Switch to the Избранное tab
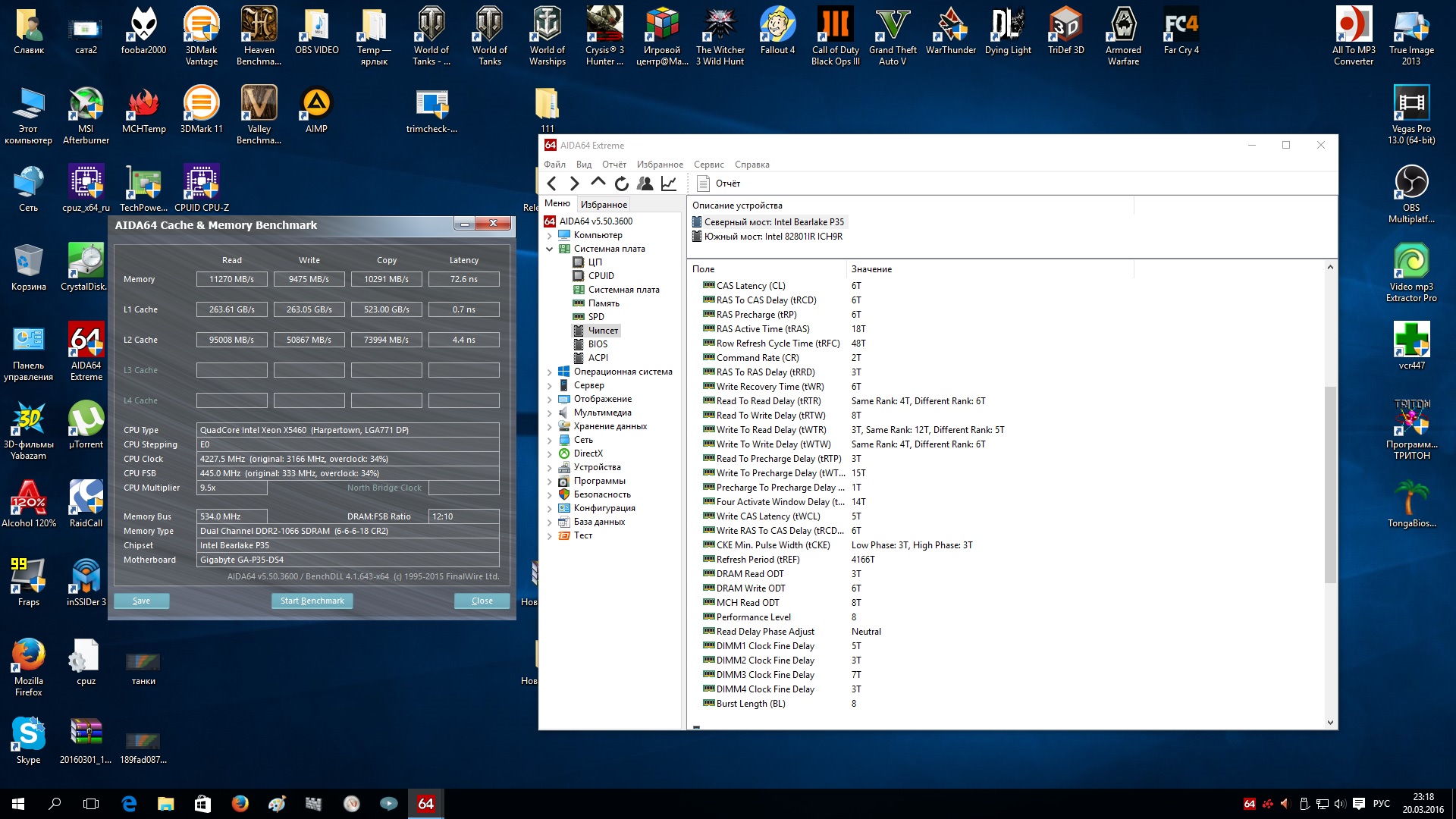 coord(604,205)
